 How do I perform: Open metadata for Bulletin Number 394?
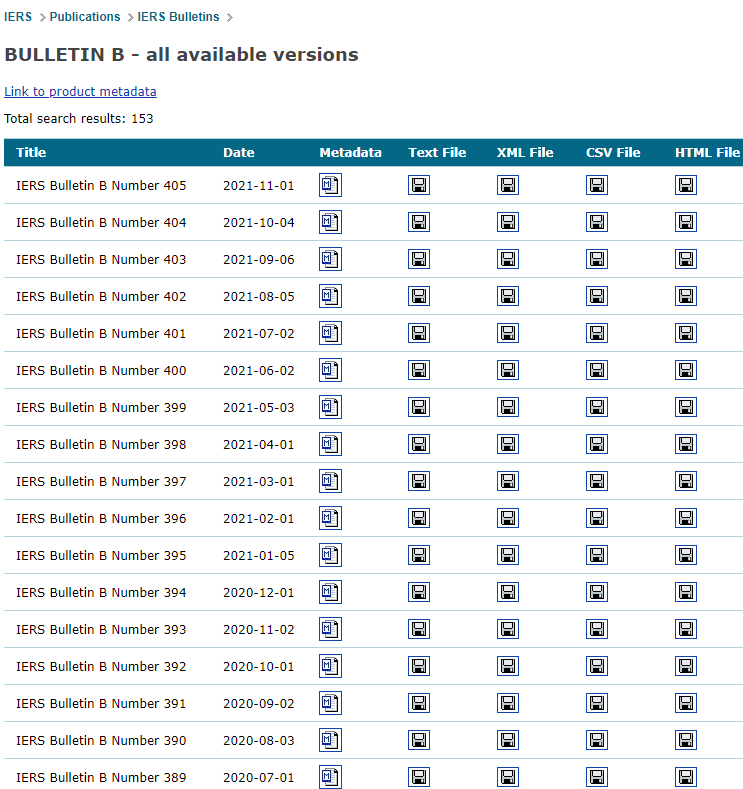coord(330,592)
